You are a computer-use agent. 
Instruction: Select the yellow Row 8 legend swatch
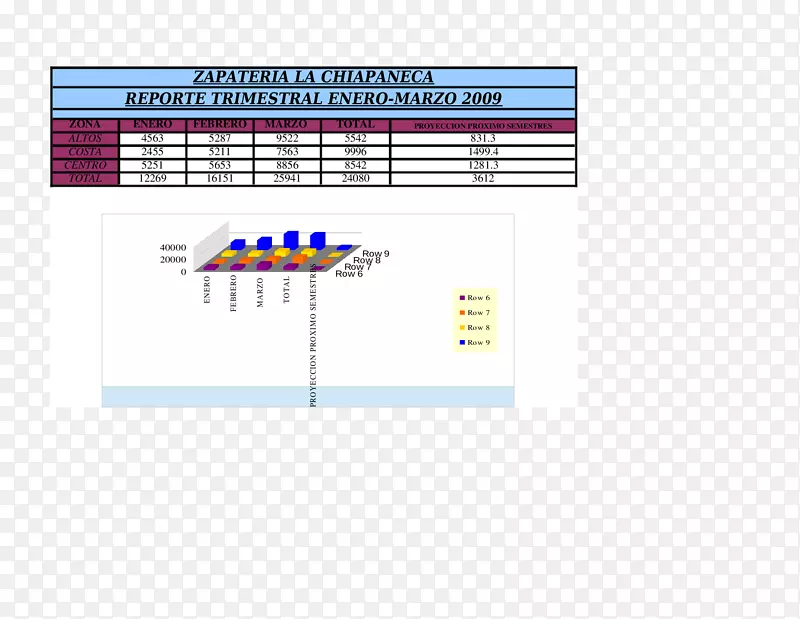click(x=462, y=327)
